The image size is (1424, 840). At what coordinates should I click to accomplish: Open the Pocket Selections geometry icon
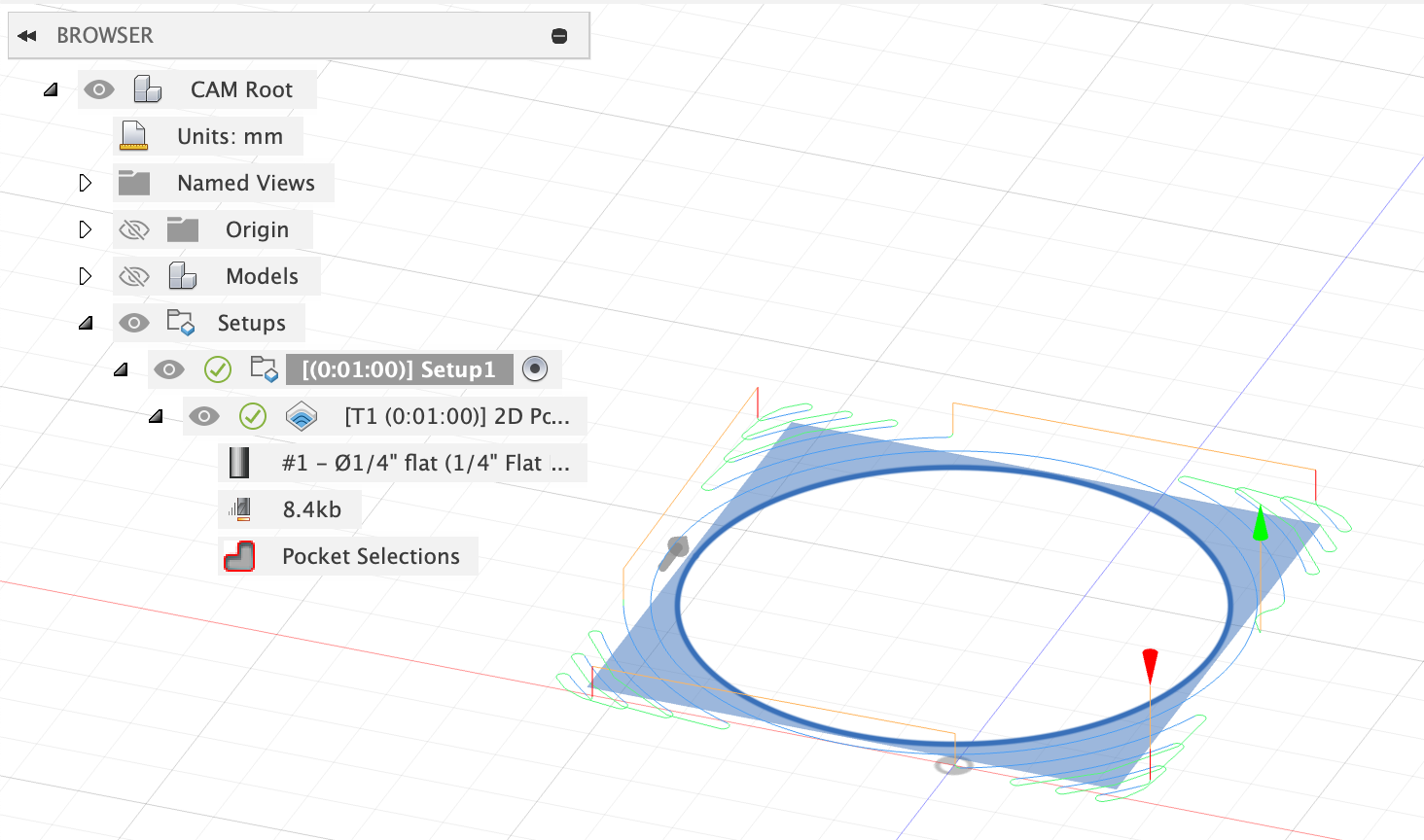(239, 555)
